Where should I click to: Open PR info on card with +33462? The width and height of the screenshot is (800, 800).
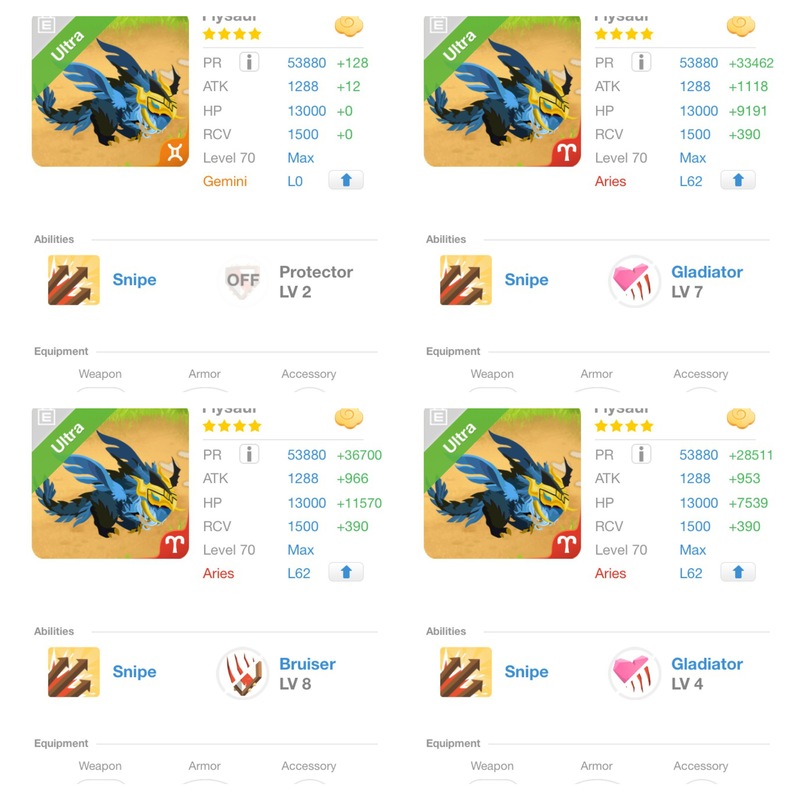(641, 62)
